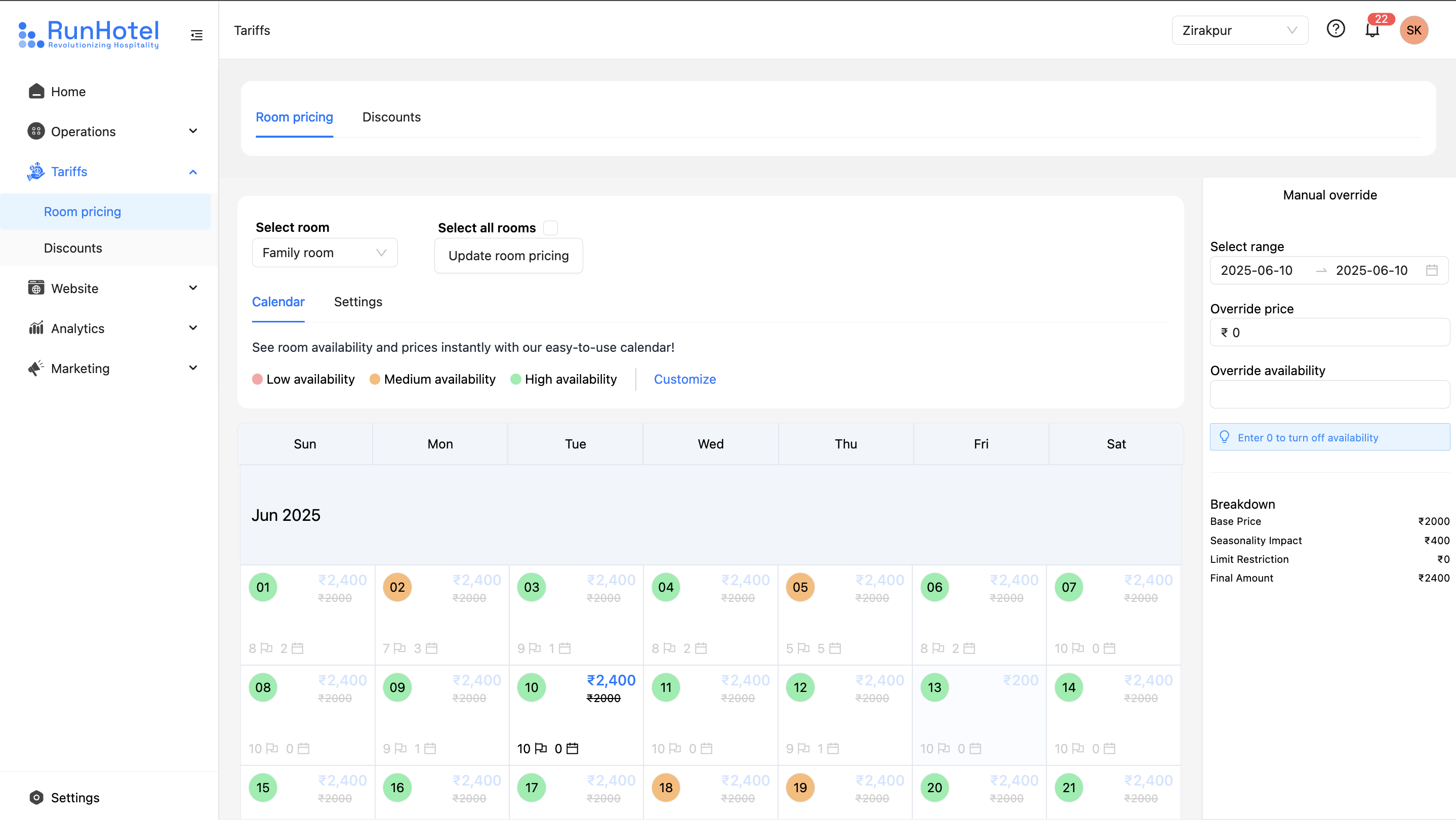Select the June 13 date circle

point(935,687)
